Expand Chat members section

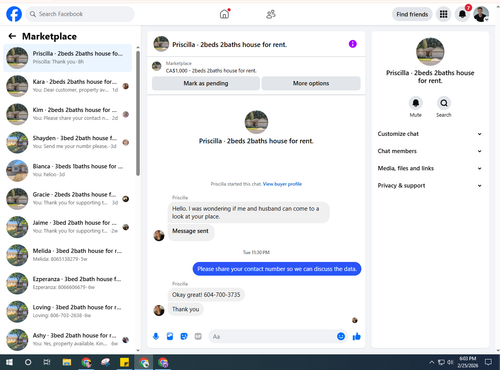[x=430, y=151]
